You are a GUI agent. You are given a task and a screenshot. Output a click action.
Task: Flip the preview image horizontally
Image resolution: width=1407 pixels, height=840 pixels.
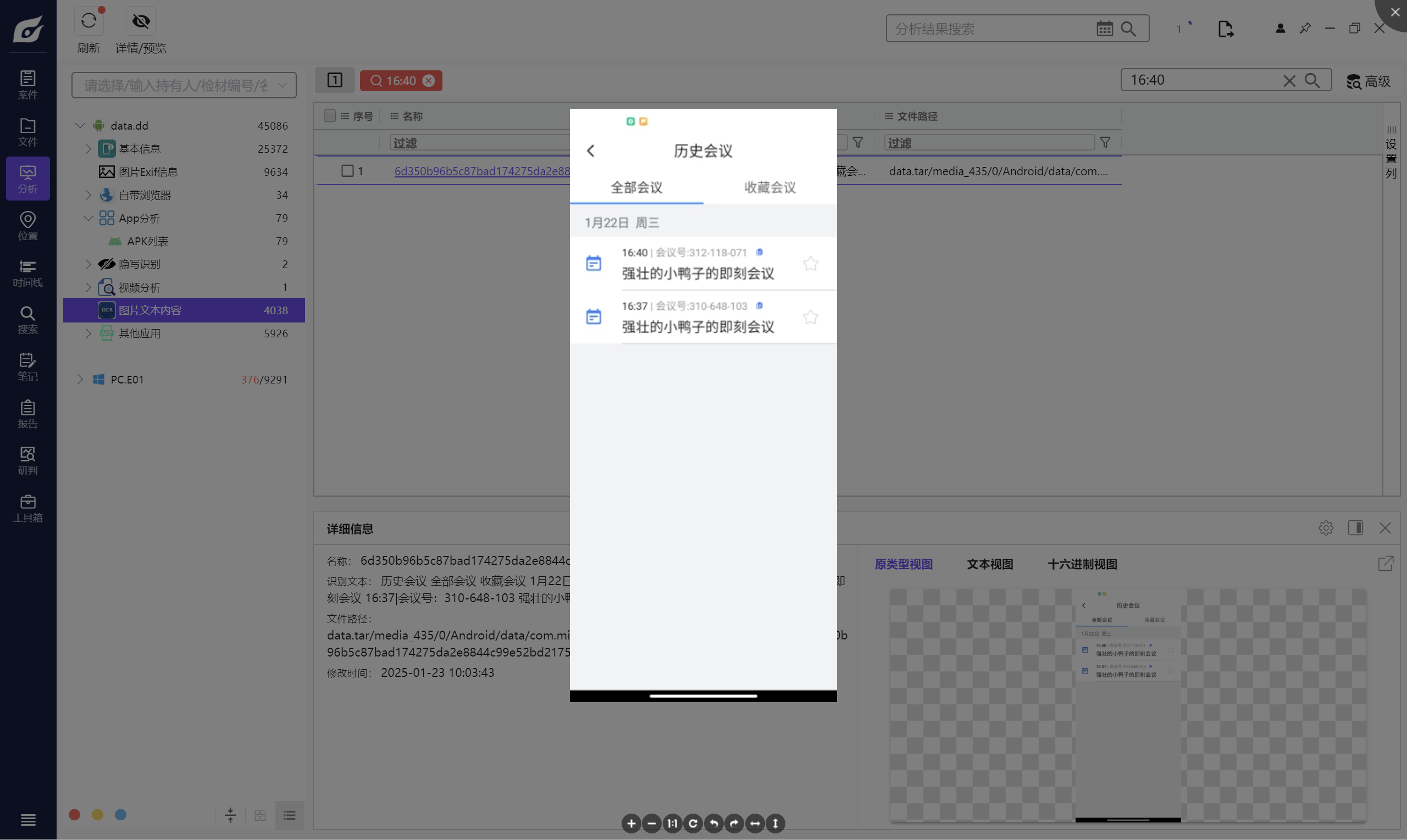tap(755, 824)
